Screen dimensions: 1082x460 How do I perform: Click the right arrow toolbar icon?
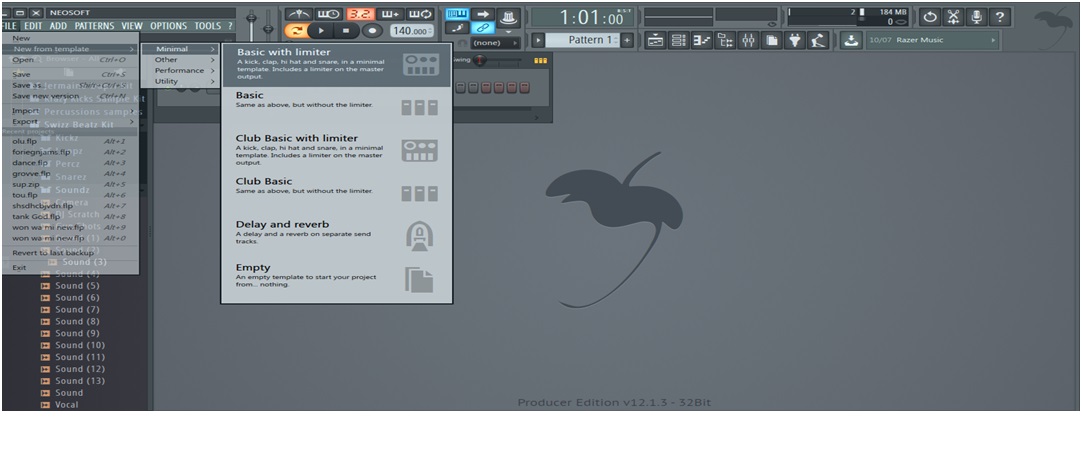pos(482,14)
